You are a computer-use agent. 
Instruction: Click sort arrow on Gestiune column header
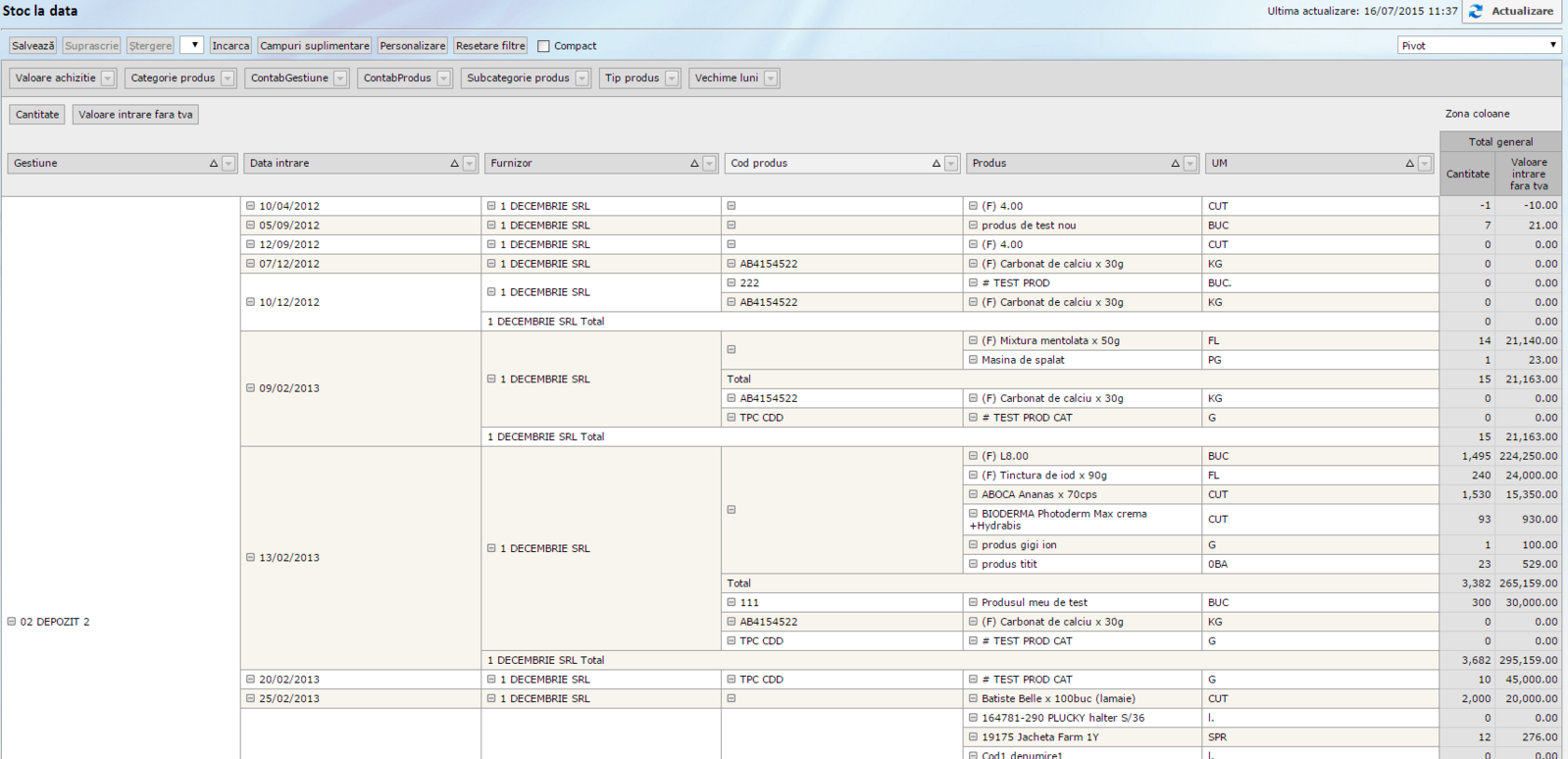(x=214, y=164)
